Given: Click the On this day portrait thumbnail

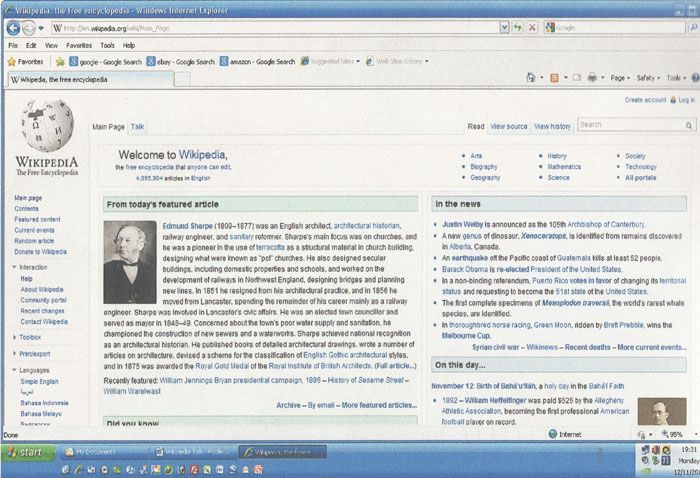Looking at the screenshot, I should click(662, 411).
